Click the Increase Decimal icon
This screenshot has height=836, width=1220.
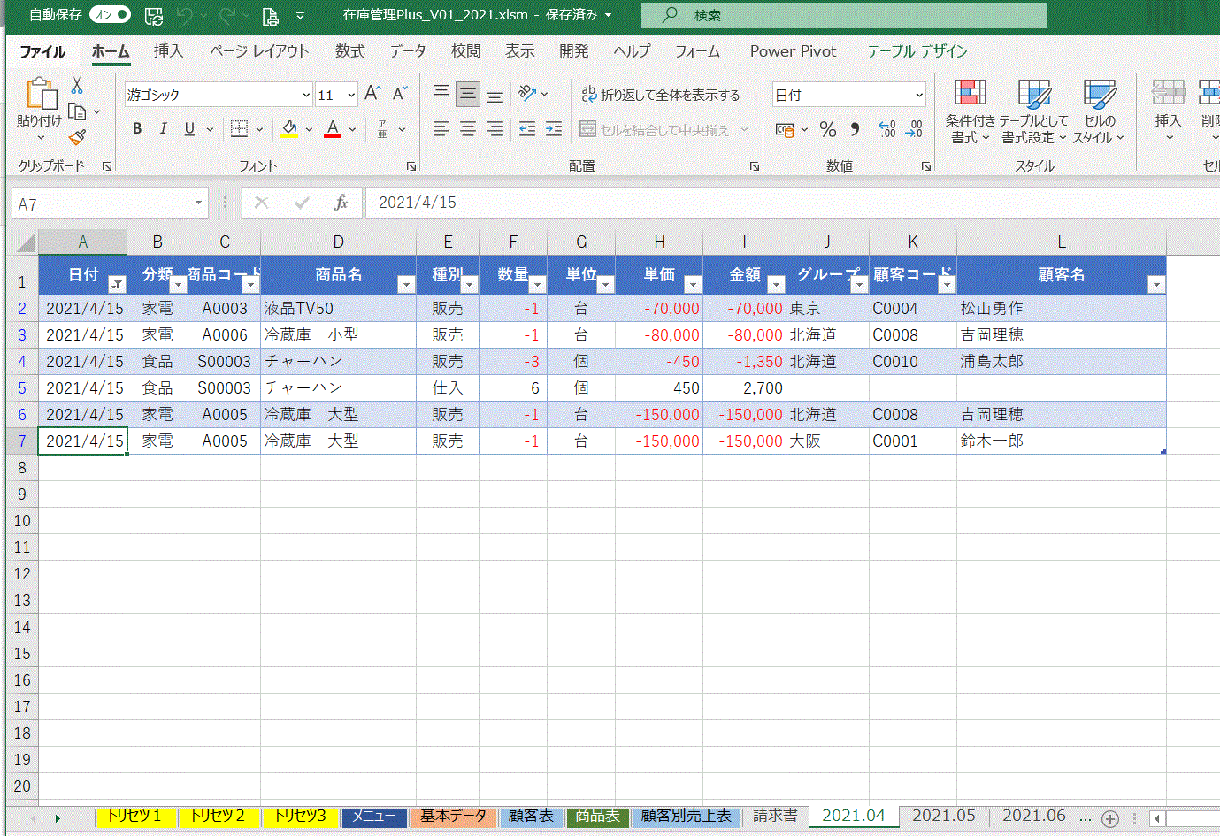886,129
